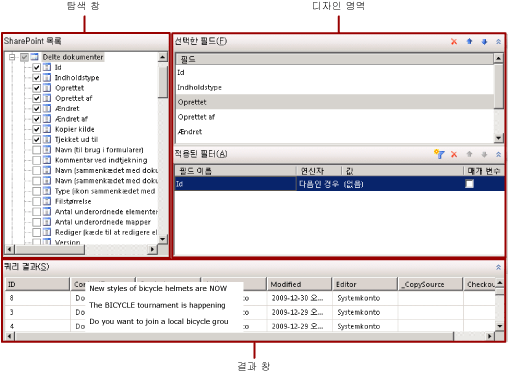Sort results by _CopySource column header

coord(430,285)
